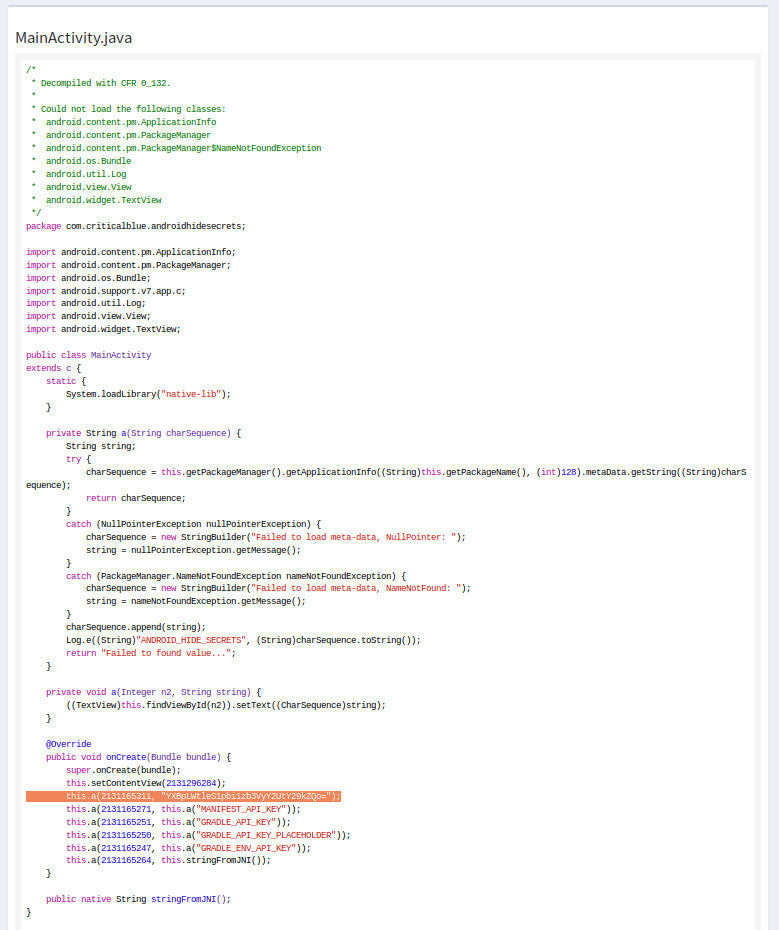Viewport: 779px width, 930px height.
Task: Click the catch NullPointerException line
Action: [x=193, y=524]
